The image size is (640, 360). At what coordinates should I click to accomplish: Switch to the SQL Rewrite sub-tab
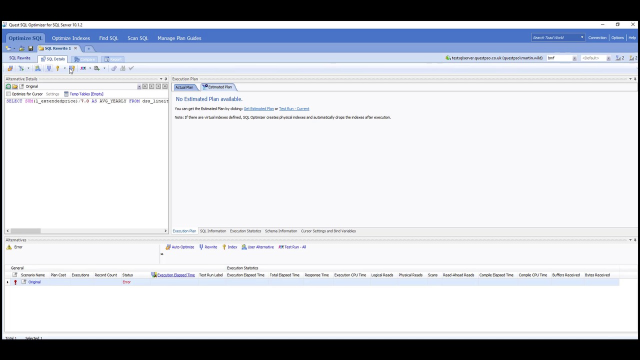20,58
